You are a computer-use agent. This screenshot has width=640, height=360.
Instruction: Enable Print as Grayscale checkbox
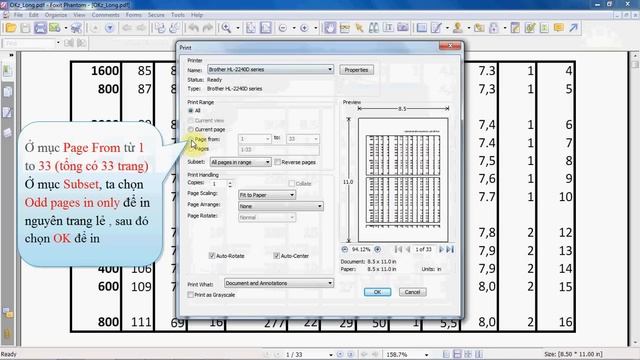click(x=190, y=295)
